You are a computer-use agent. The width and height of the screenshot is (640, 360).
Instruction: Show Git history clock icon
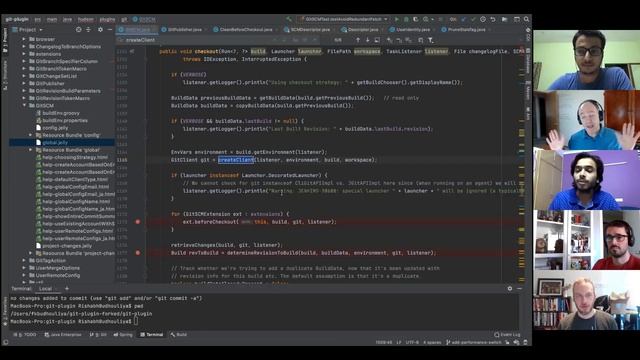click(483, 19)
